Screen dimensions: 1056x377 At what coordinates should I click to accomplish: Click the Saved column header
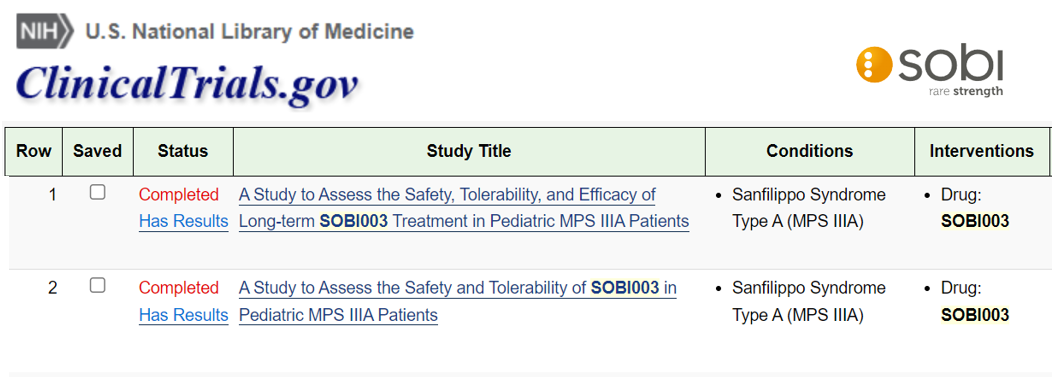click(x=98, y=151)
